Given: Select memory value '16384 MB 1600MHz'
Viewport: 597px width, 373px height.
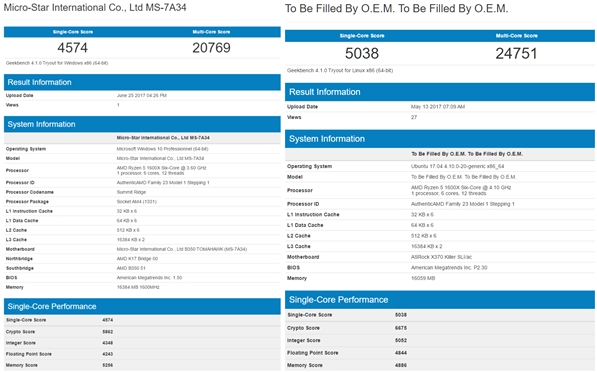Looking at the screenshot, I should pyautogui.click(x=138, y=287).
